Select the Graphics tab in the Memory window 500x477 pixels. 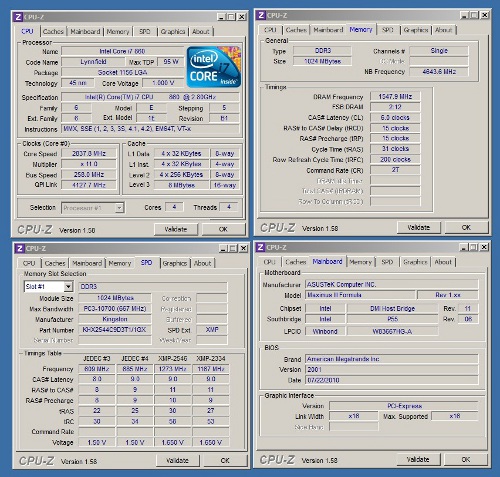[x=416, y=30]
